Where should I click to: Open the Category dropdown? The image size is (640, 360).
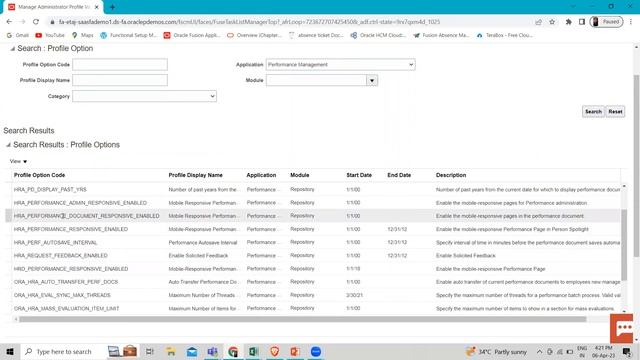(144, 96)
